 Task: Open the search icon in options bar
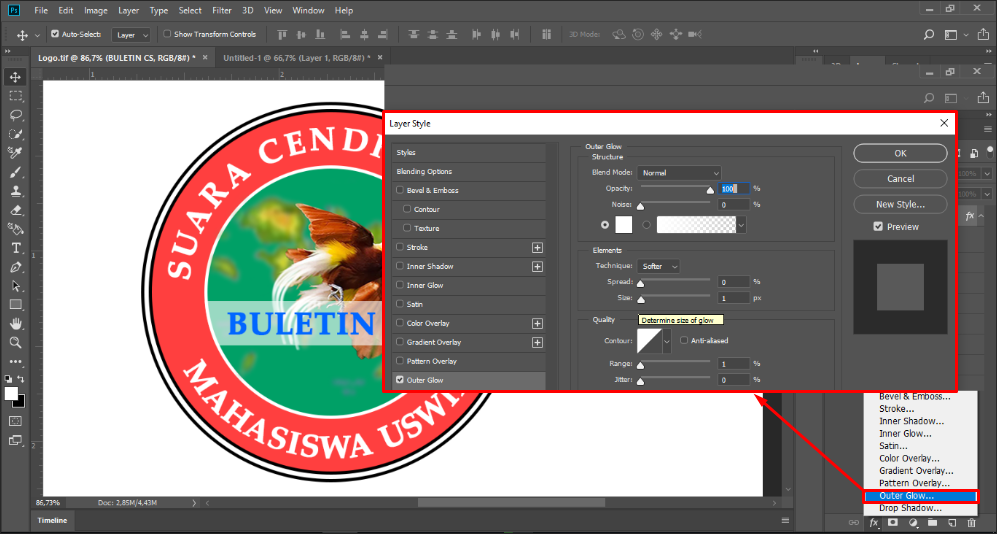click(929, 34)
